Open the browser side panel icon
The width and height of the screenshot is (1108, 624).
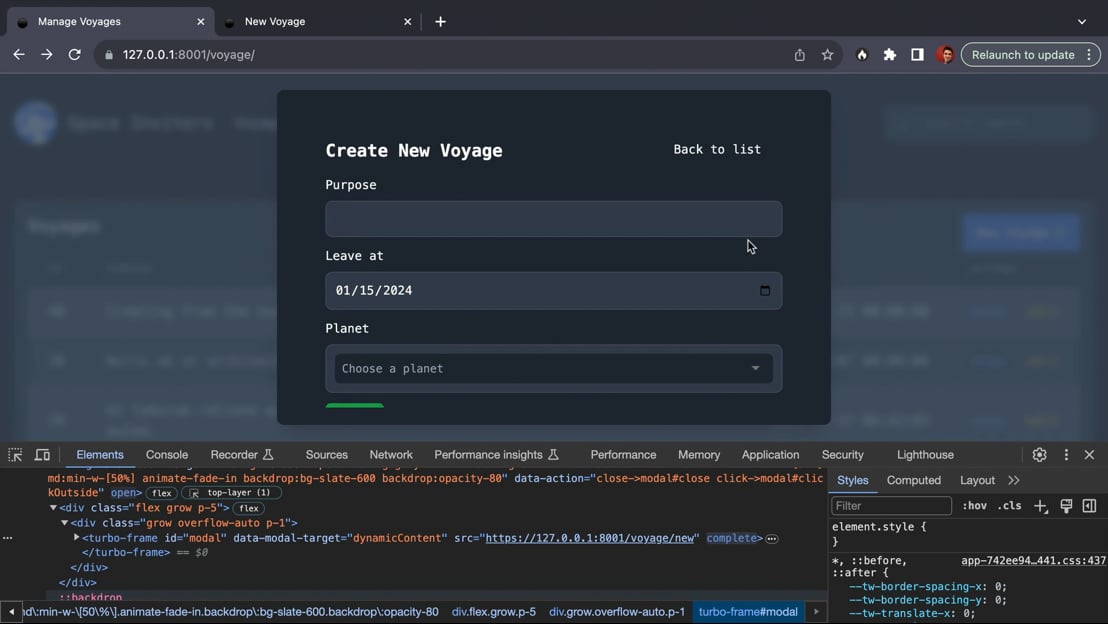[917, 55]
